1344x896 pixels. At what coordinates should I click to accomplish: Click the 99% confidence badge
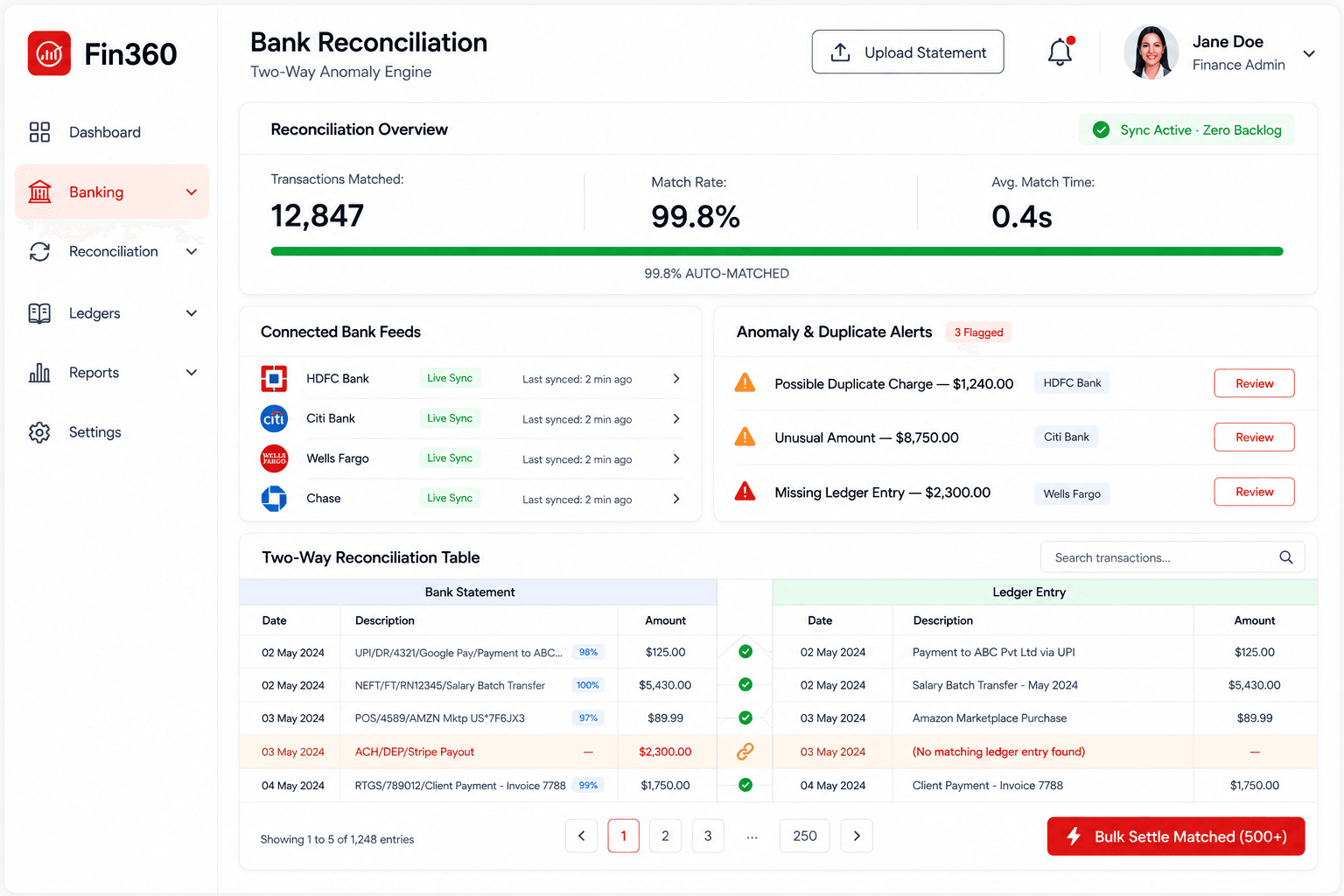point(588,786)
